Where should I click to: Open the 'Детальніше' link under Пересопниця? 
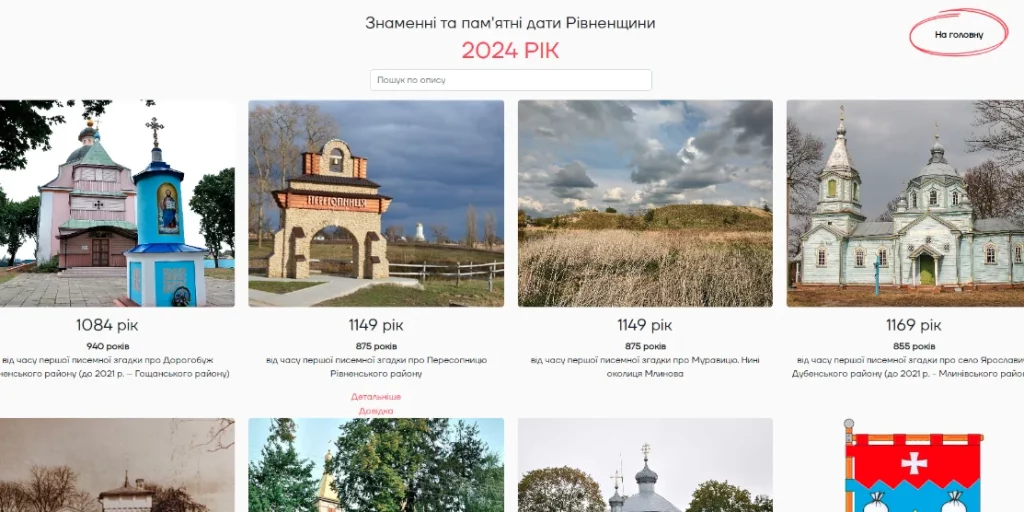click(376, 396)
